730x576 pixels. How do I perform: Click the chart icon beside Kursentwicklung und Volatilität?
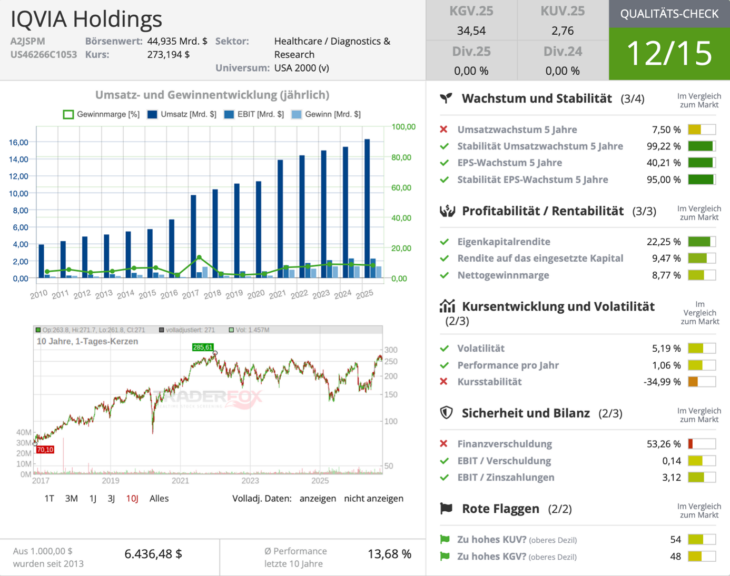(x=447, y=306)
